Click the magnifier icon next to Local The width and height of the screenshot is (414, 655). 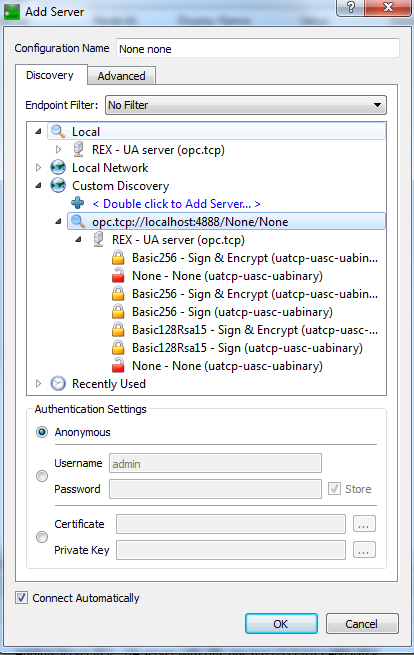58,132
